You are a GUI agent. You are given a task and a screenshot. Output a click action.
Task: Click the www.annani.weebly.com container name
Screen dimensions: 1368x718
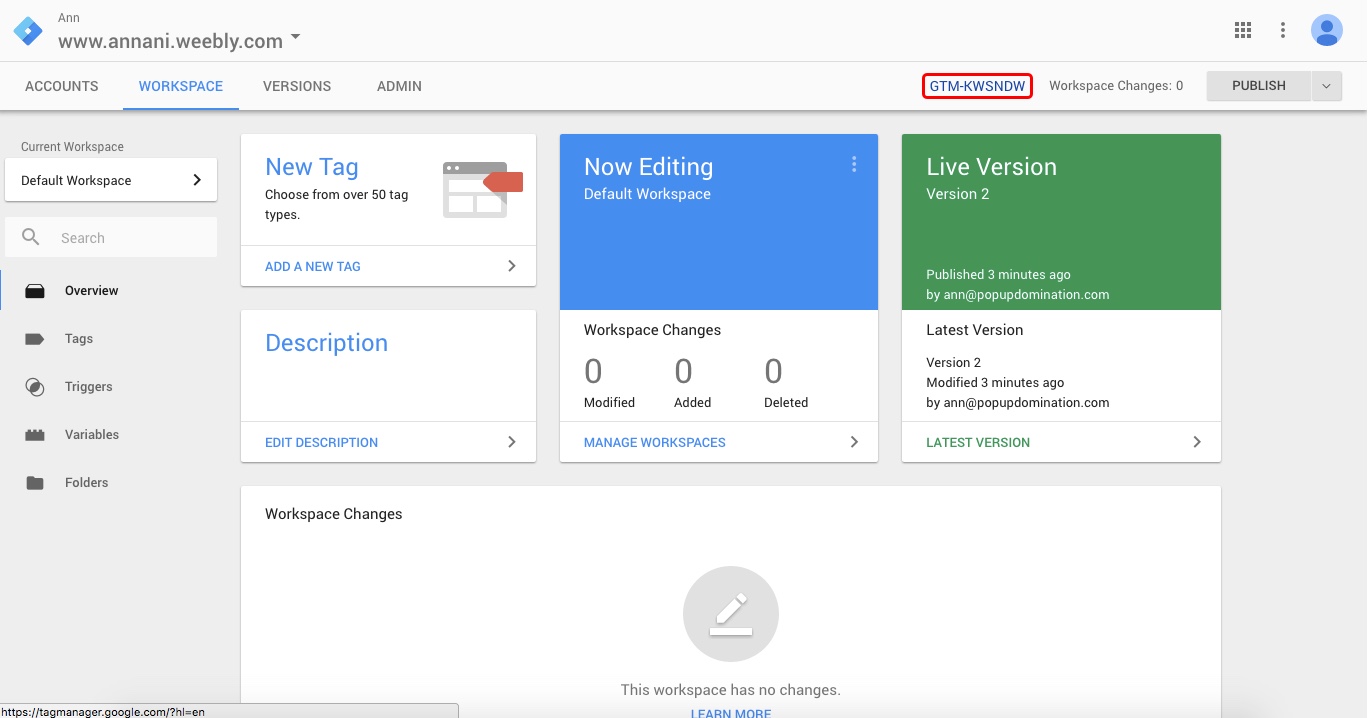tap(170, 41)
